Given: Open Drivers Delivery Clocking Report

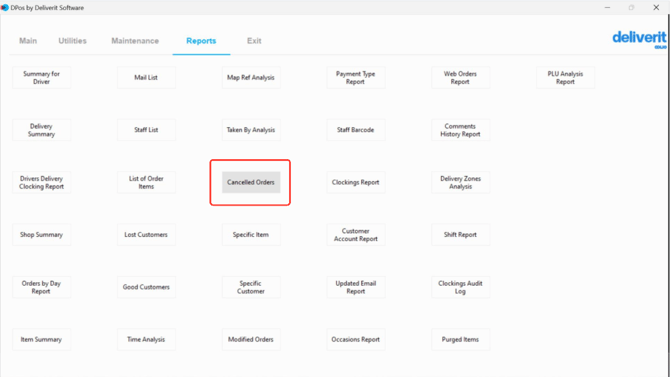Looking at the screenshot, I should [x=41, y=183].
